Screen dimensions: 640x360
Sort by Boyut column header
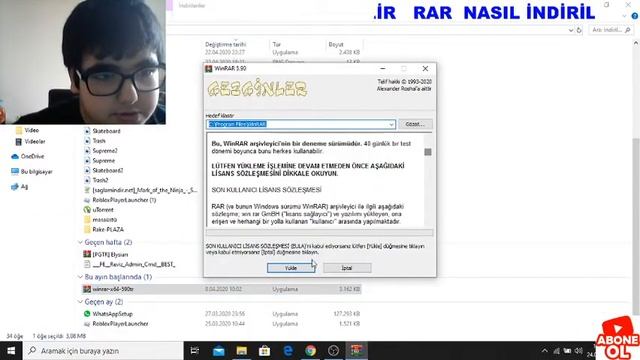point(336,44)
